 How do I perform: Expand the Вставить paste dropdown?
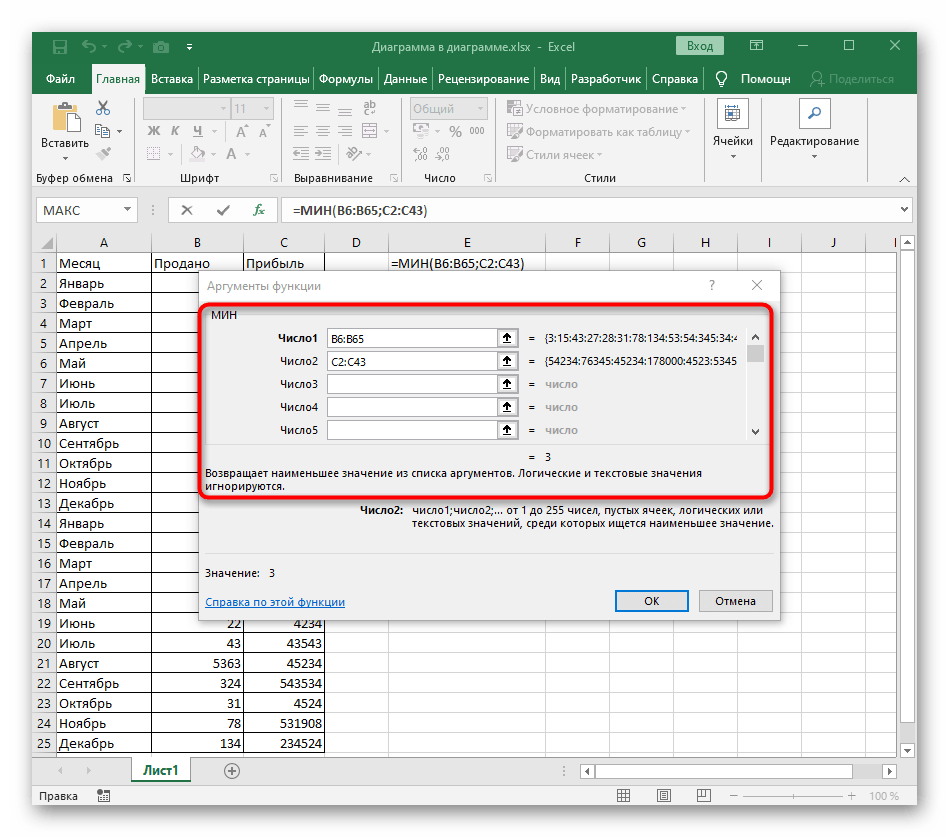65,158
